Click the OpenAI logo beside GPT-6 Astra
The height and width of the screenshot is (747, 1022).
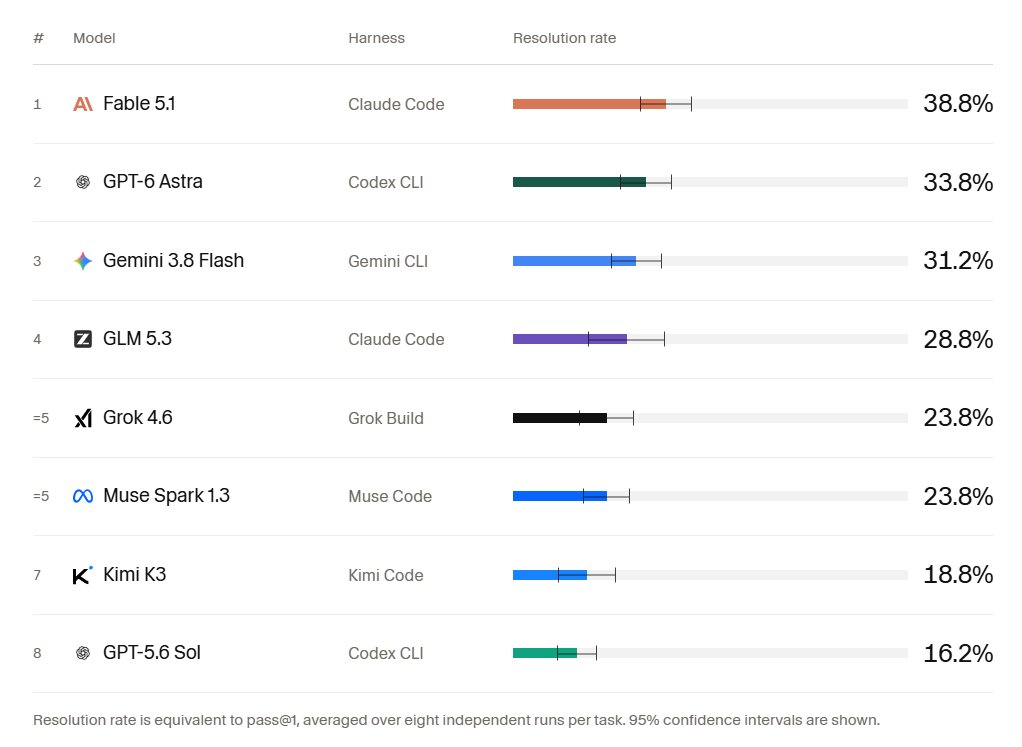tap(83, 182)
